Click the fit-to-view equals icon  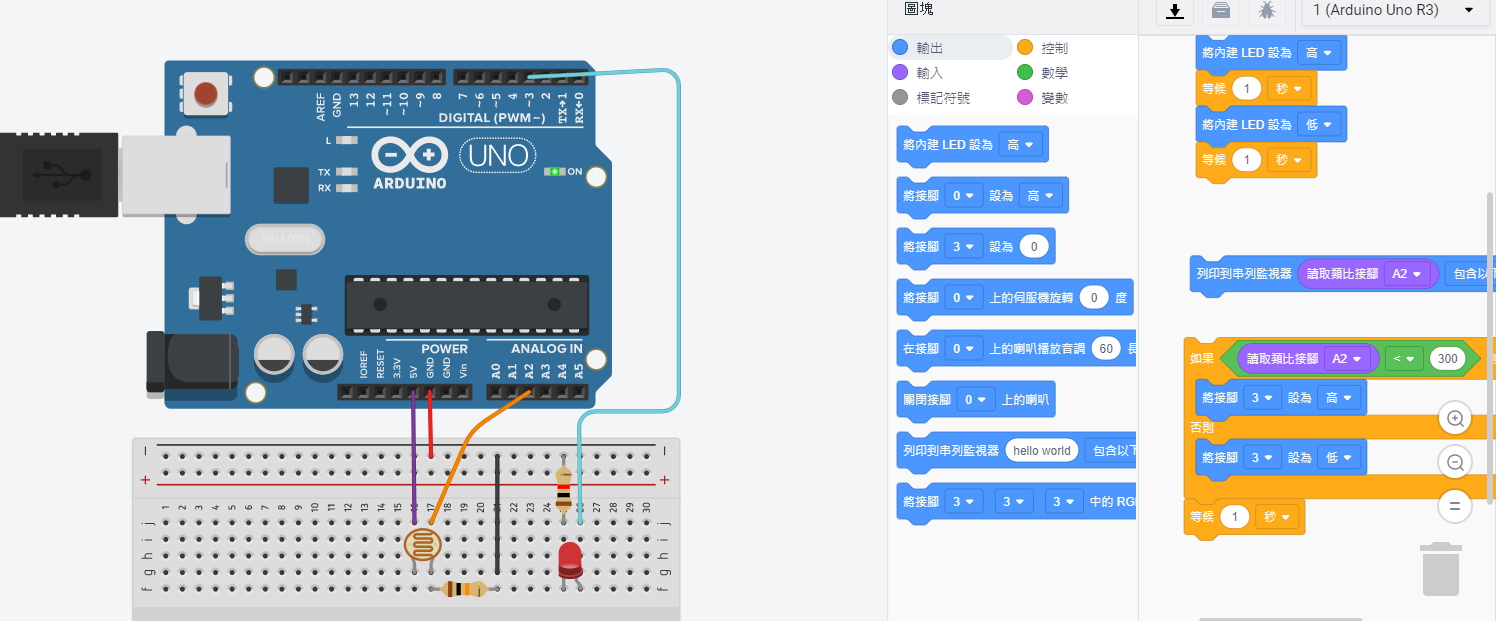pos(1455,505)
